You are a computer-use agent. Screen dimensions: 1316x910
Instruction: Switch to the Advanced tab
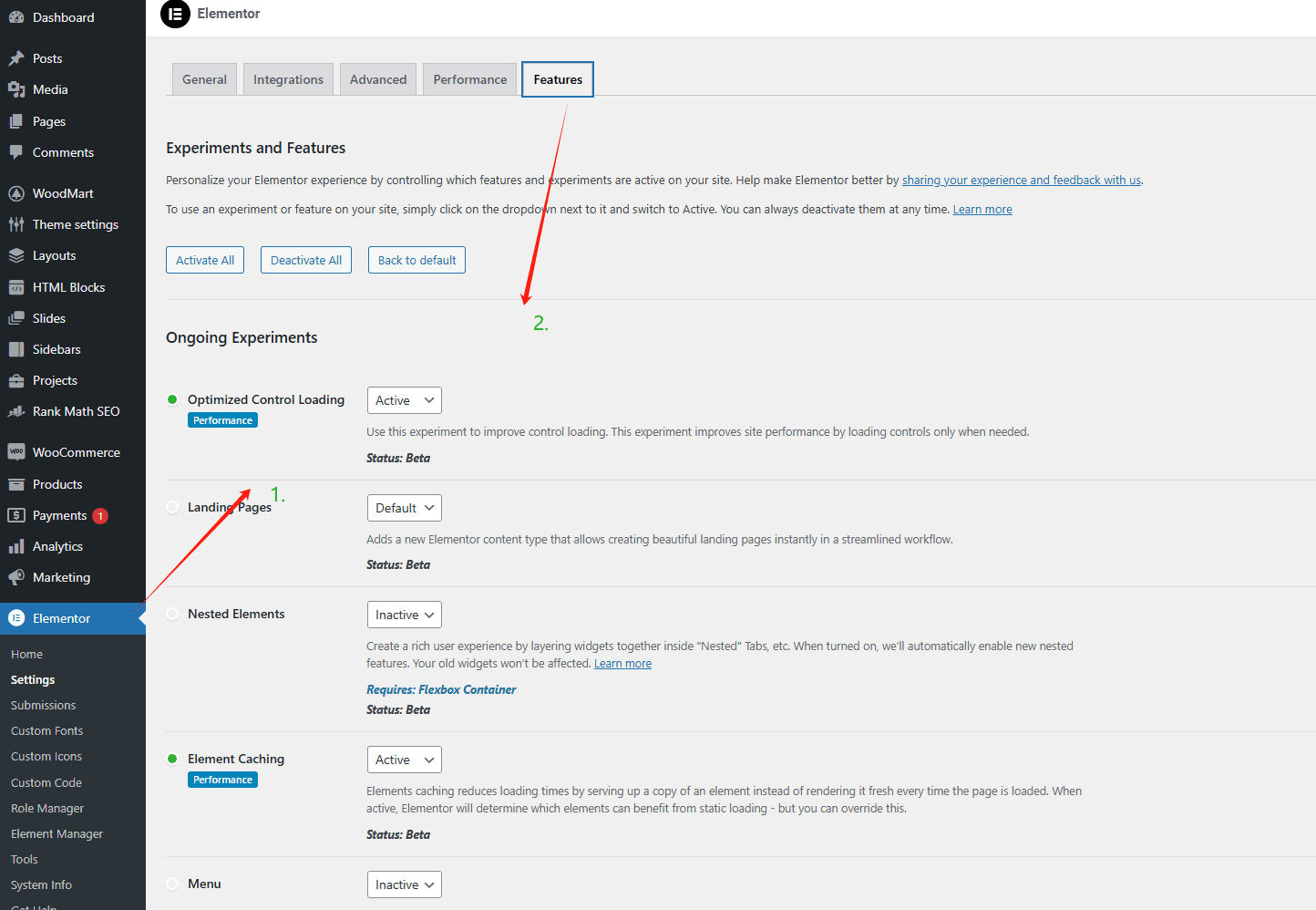click(x=378, y=79)
